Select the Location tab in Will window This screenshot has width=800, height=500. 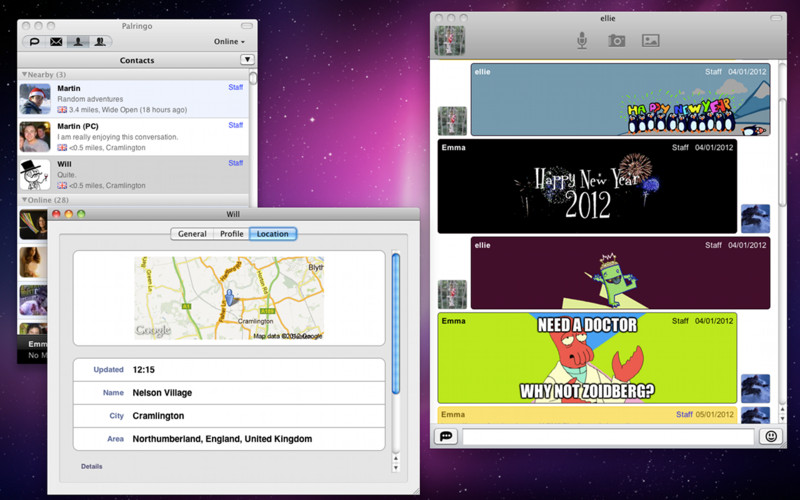(x=272, y=234)
